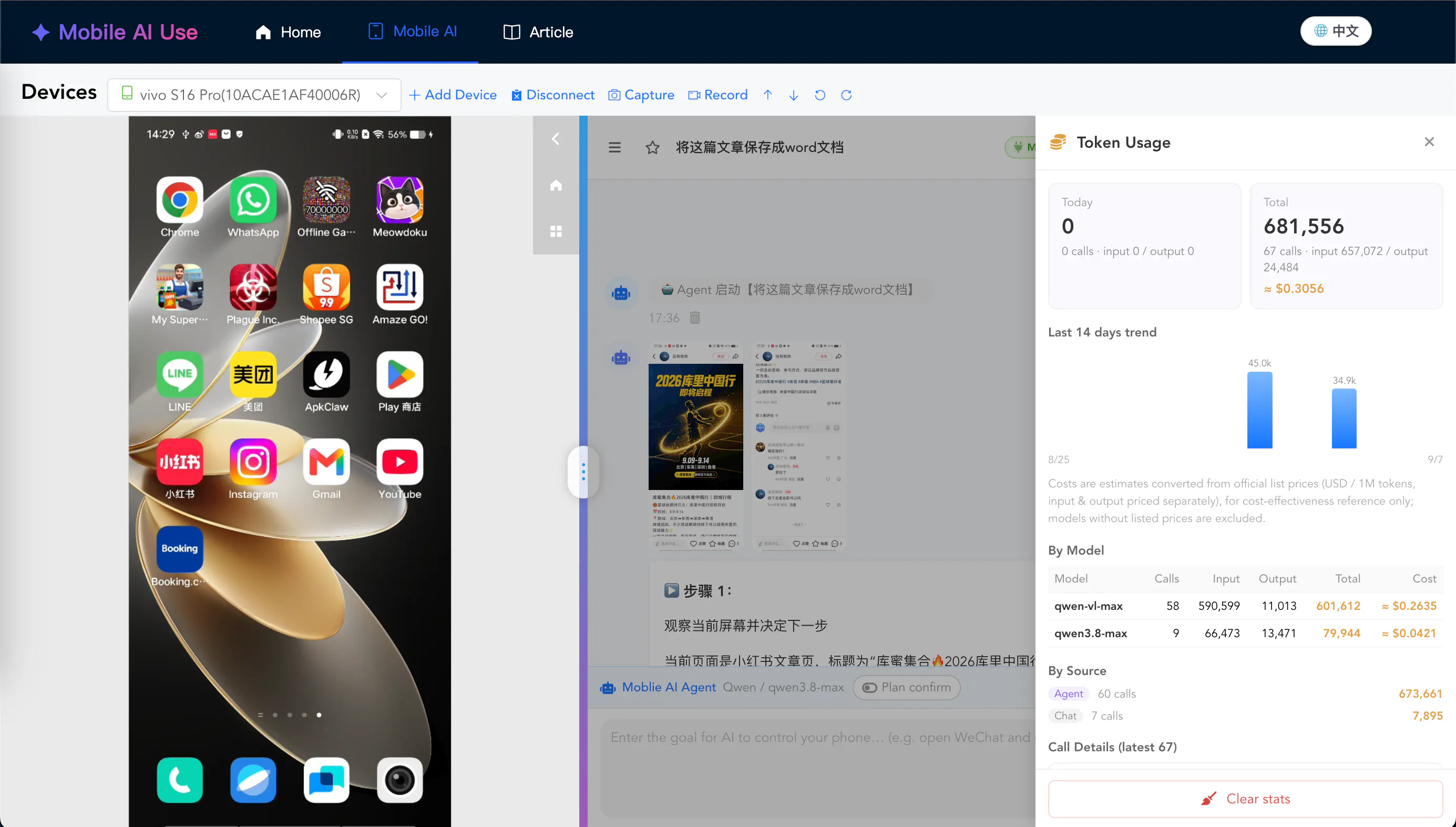
Task: Click the Chat source tag
Action: pyautogui.click(x=1065, y=716)
